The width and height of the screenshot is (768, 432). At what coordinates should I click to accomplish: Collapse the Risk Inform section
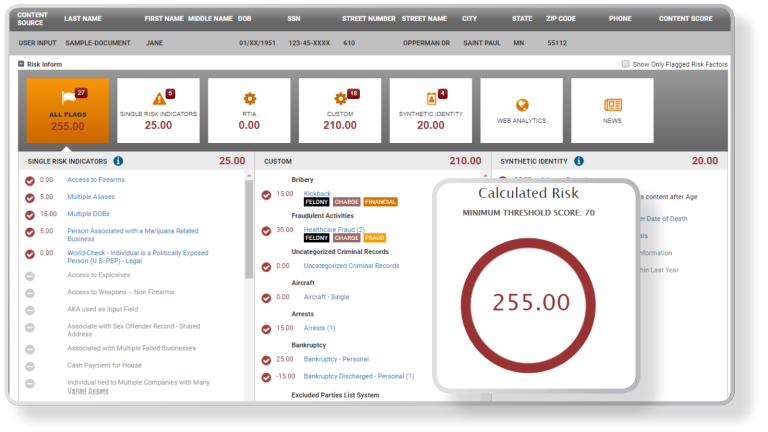click(21, 64)
